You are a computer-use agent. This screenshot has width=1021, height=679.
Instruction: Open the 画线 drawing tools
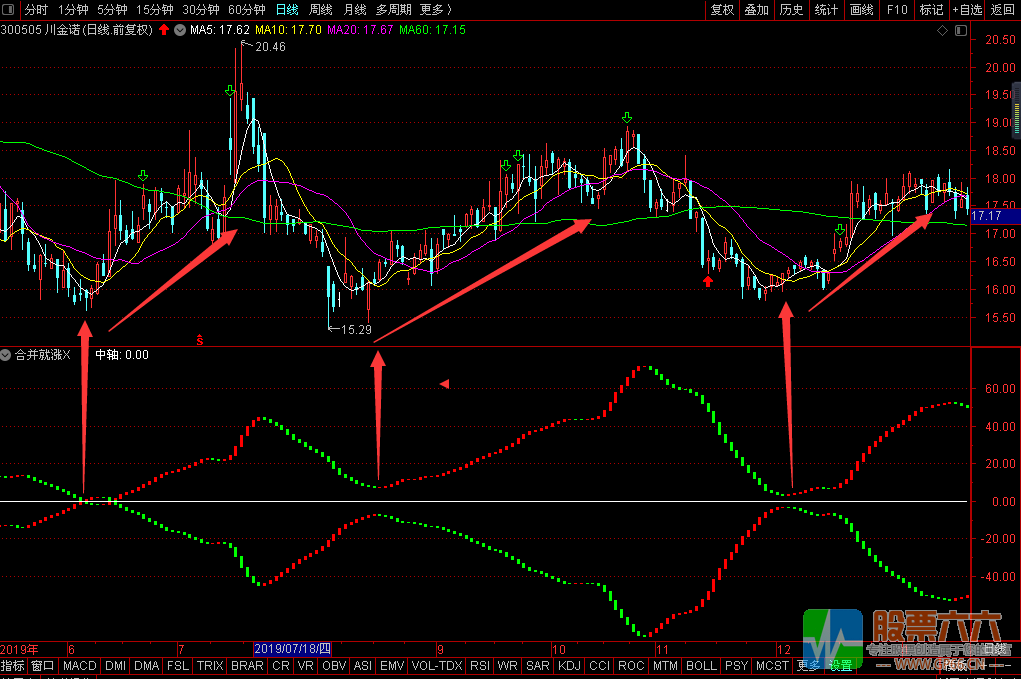point(861,10)
